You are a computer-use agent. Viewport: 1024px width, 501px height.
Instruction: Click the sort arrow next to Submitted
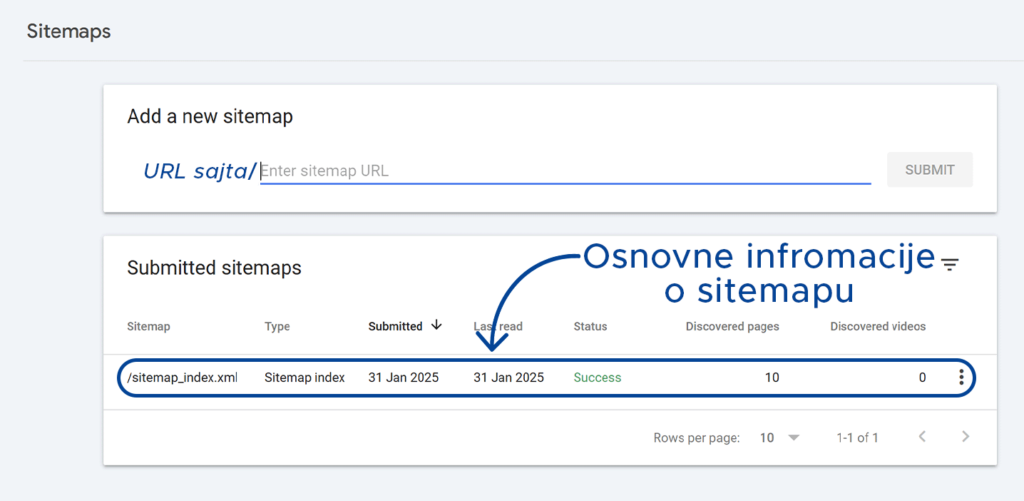point(437,325)
